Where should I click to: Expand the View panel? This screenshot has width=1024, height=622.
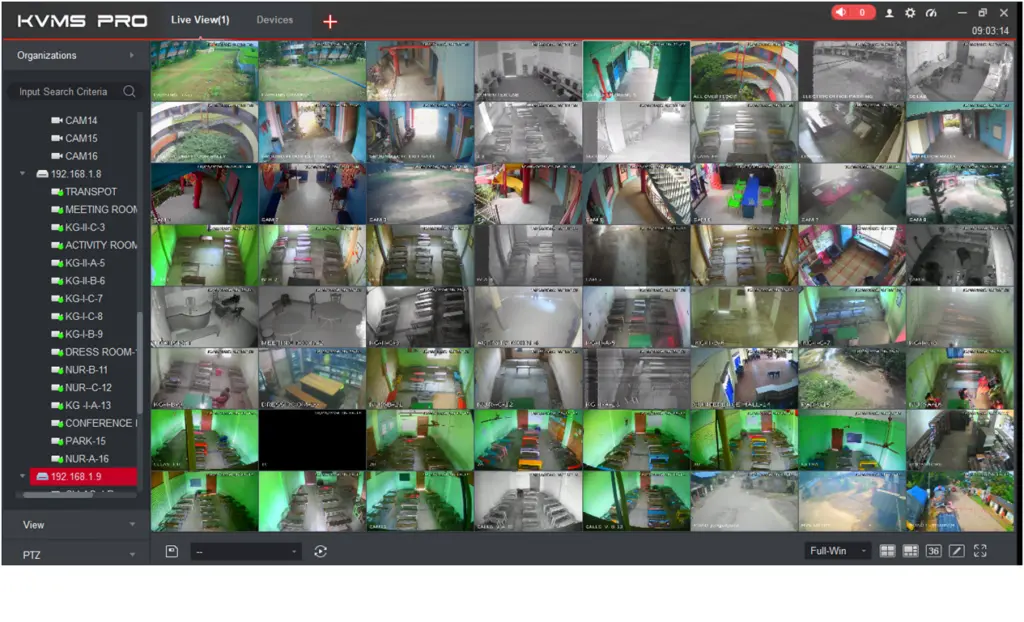(x=76, y=525)
